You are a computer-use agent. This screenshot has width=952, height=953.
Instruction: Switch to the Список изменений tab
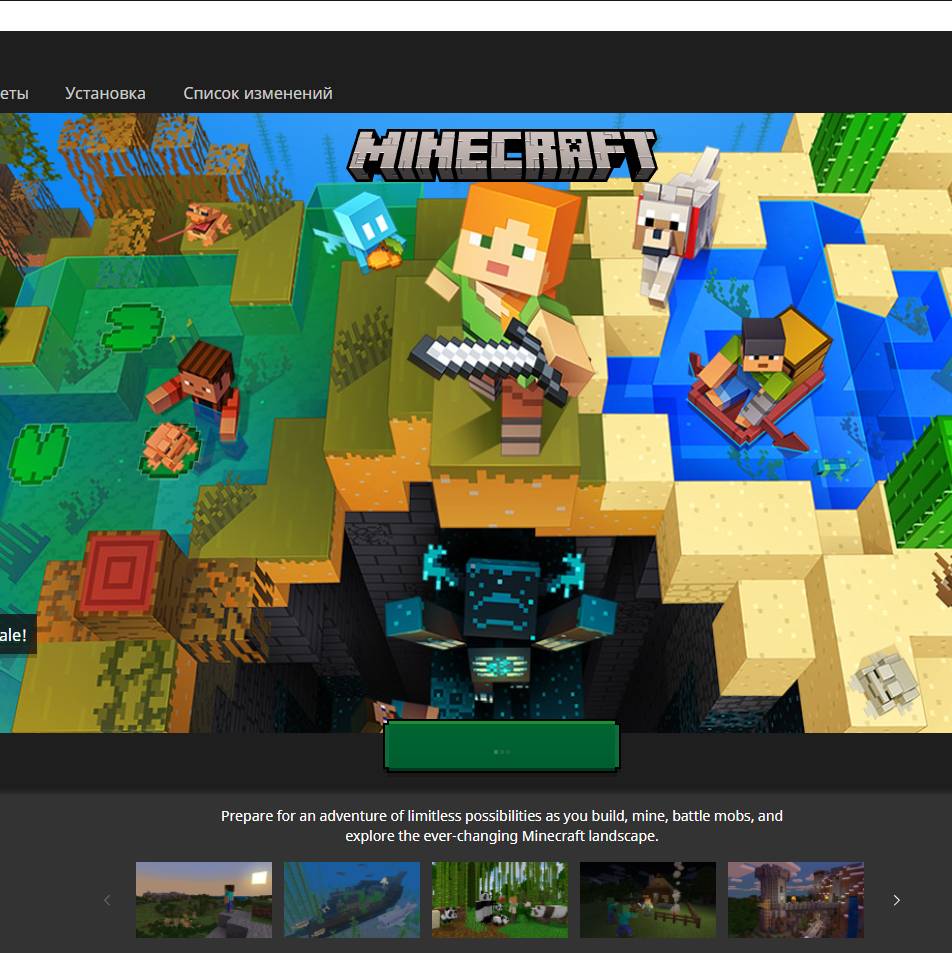(x=258, y=93)
